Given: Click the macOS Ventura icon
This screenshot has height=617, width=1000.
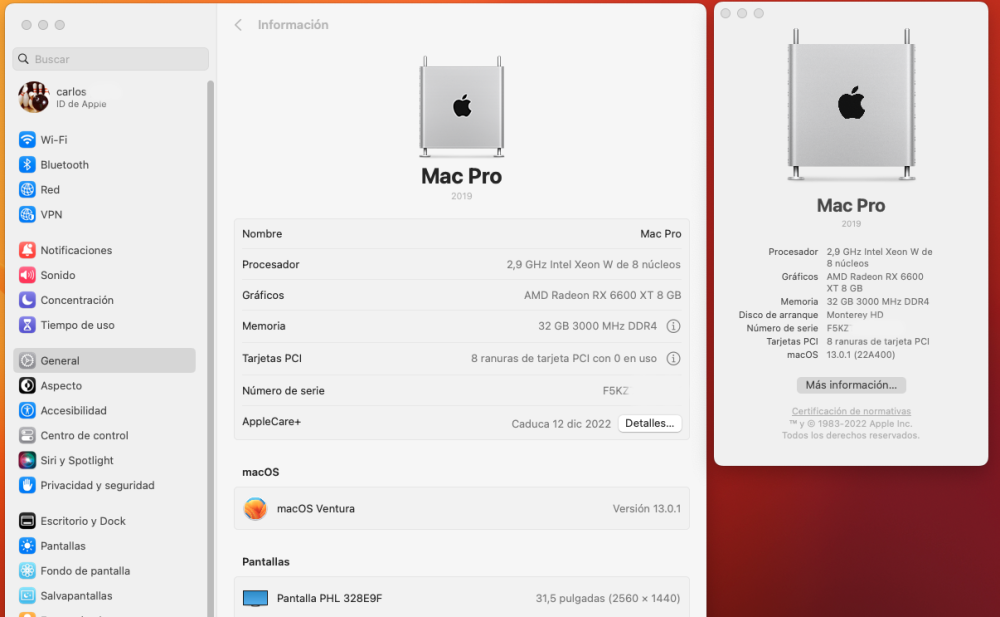Looking at the screenshot, I should point(255,508).
